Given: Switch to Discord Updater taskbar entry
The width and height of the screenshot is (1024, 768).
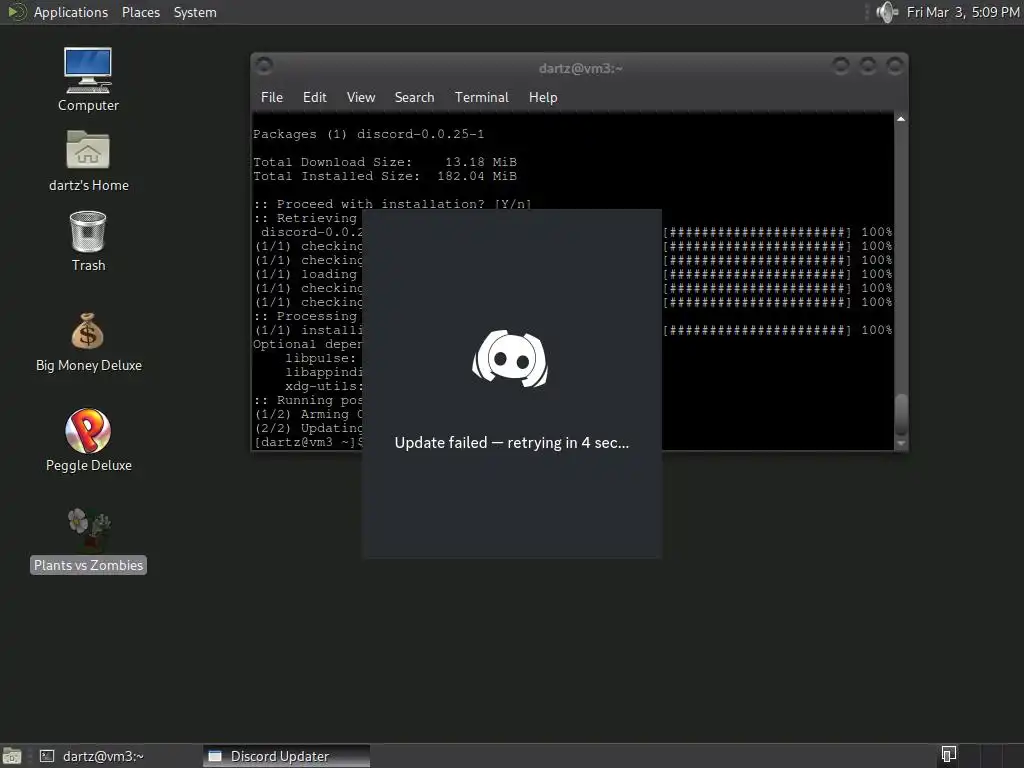Looking at the screenshot, I should 286,756.
